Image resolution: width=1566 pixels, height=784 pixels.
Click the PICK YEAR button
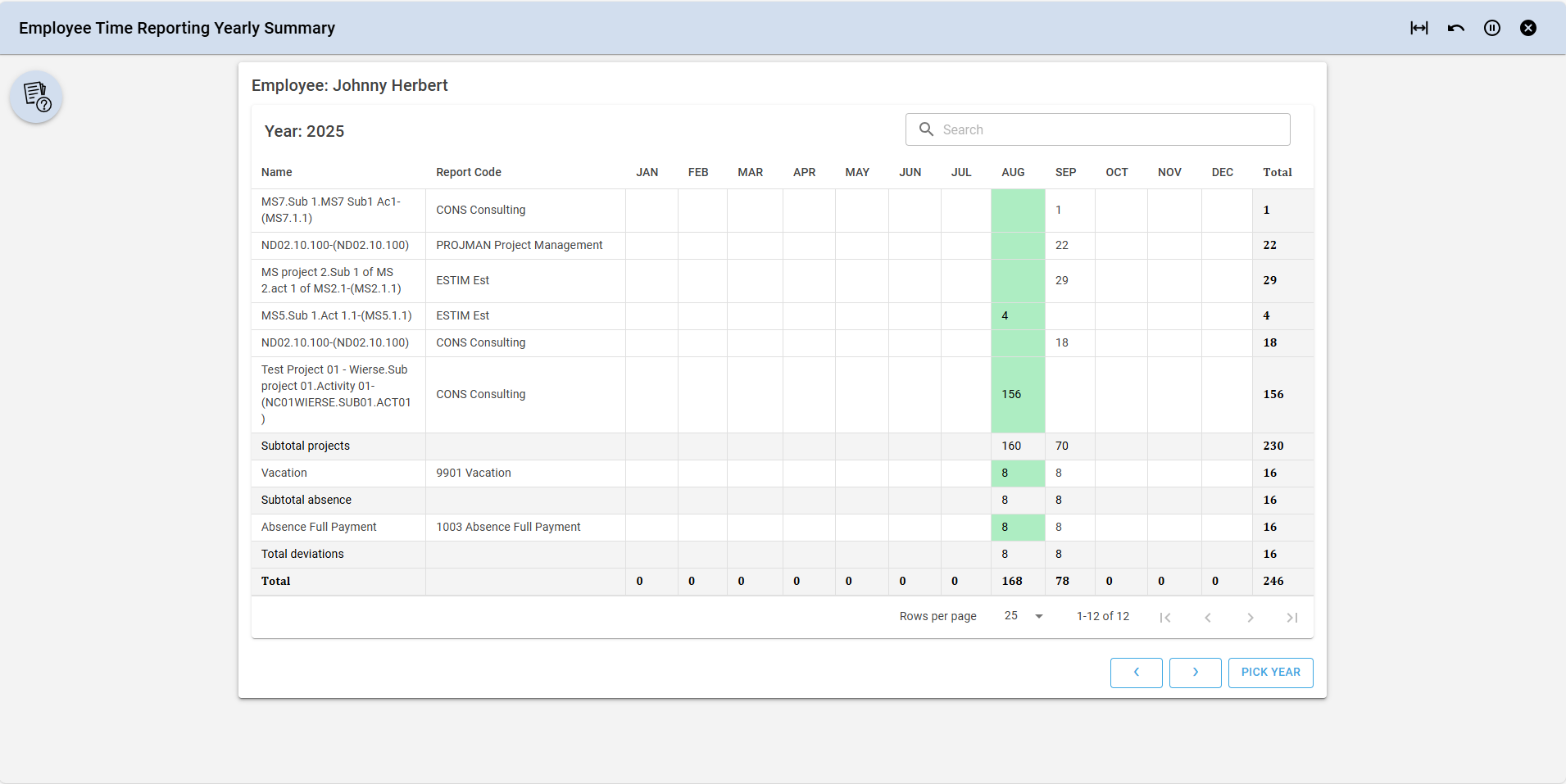(x=1270, y=673)
